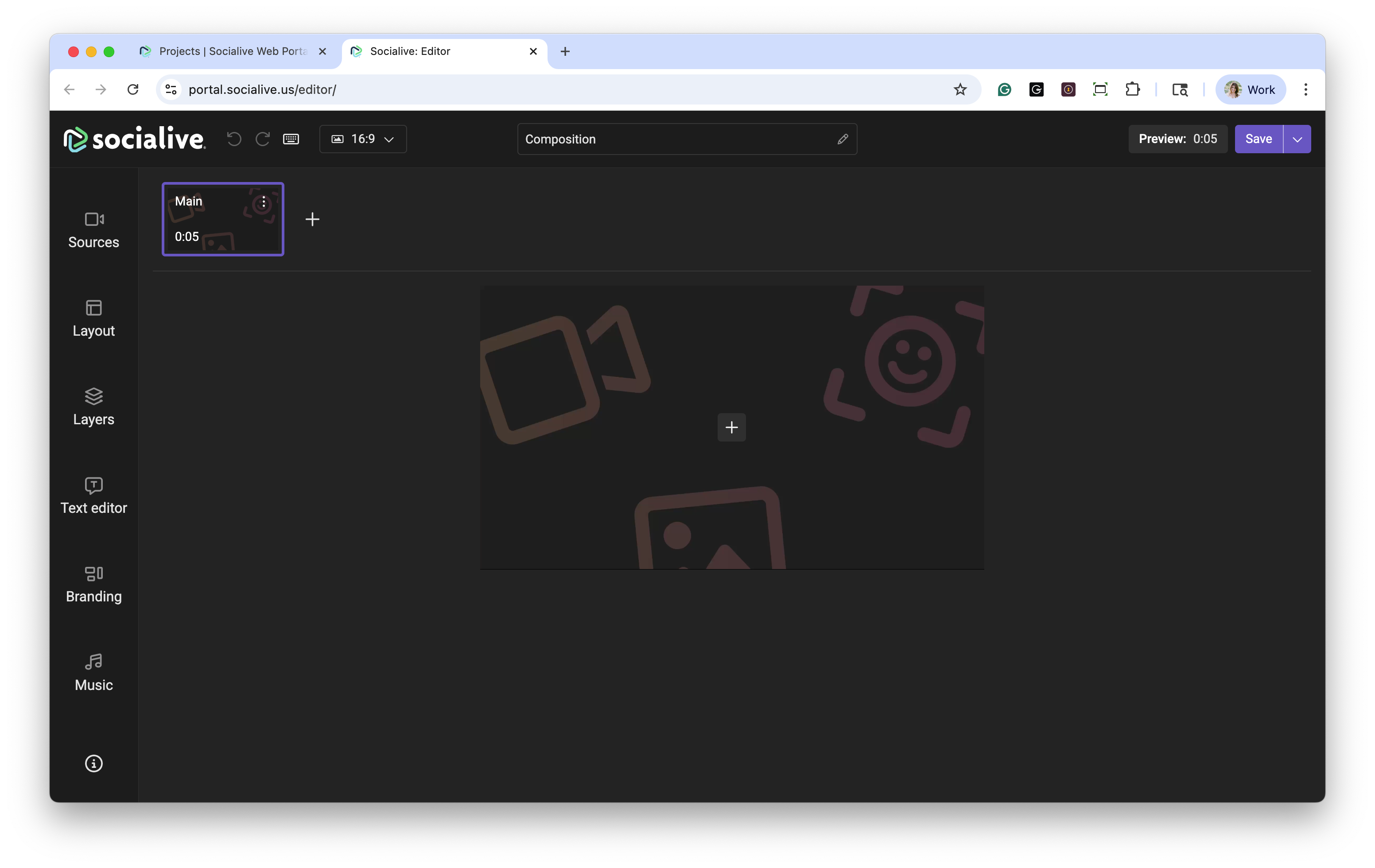Click the info icon in sidebar
This screenshot has width=1375, height=868.
tap(93, 763)
